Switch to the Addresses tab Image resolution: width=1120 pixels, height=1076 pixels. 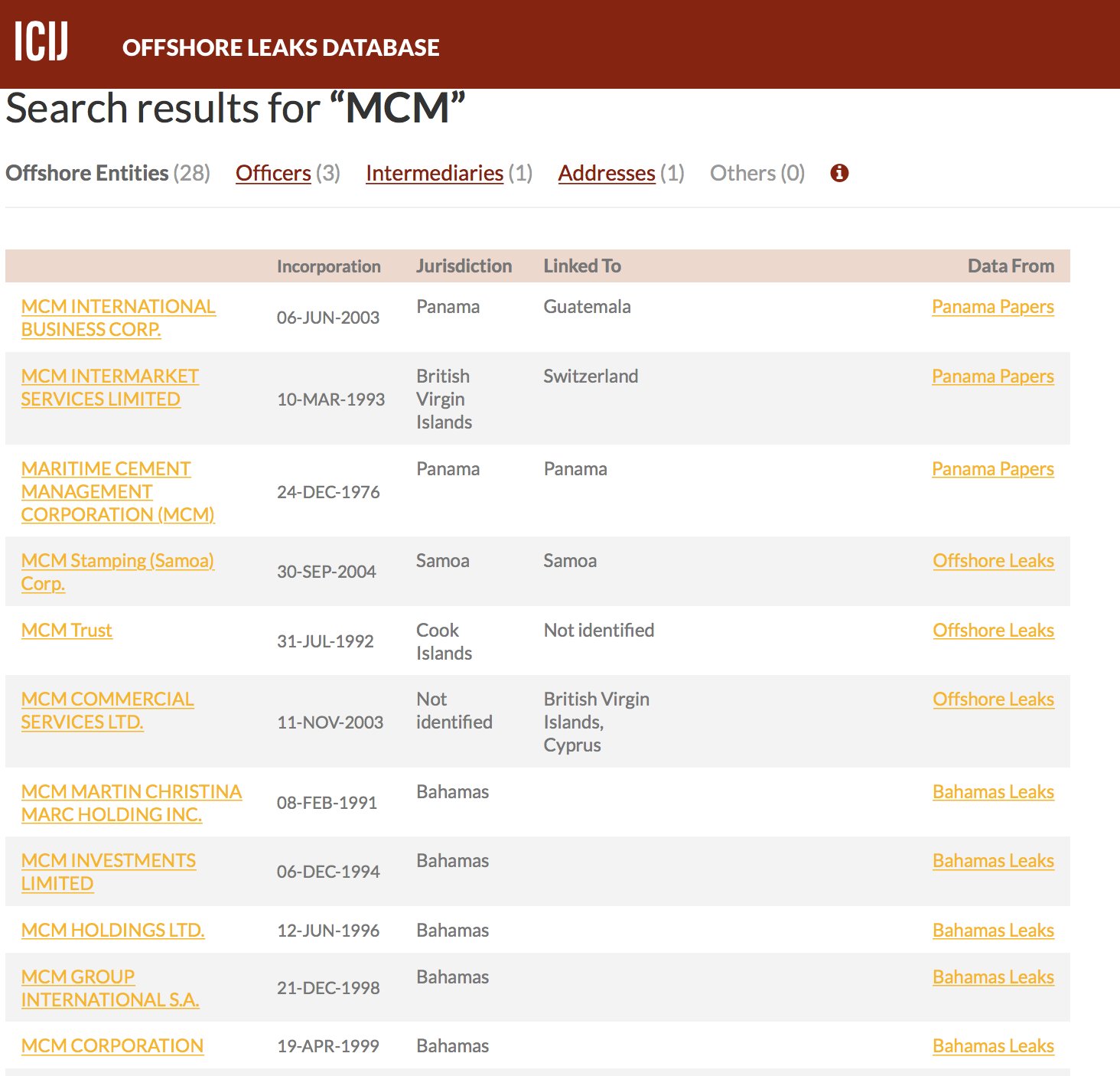(621, 173)
